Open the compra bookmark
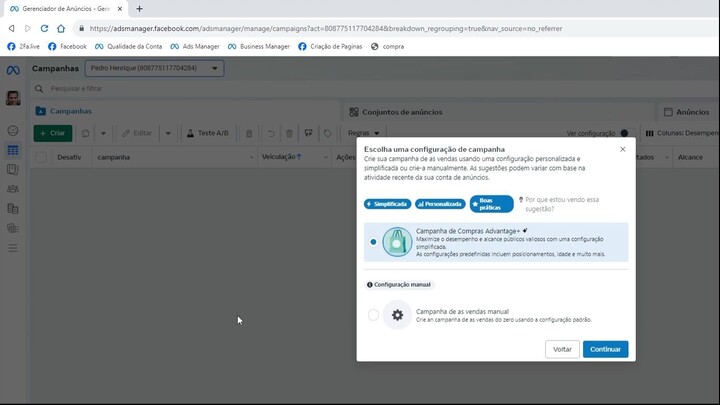 (x=388, y=46)
